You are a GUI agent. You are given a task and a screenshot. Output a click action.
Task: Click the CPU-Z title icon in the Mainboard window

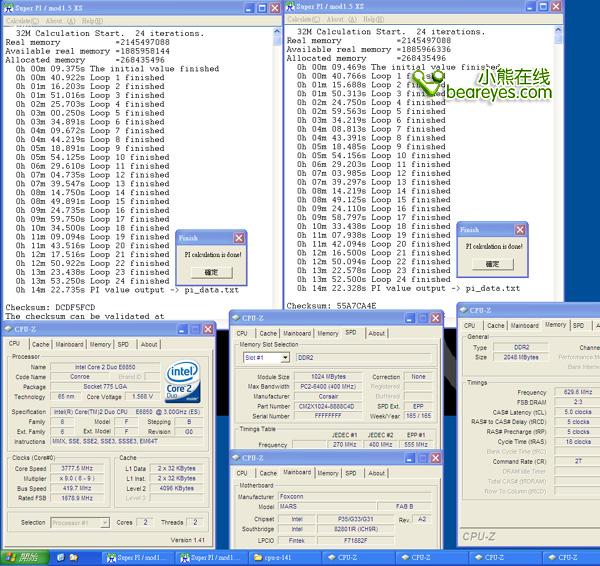pyautogui.click(x=236, y=458)
